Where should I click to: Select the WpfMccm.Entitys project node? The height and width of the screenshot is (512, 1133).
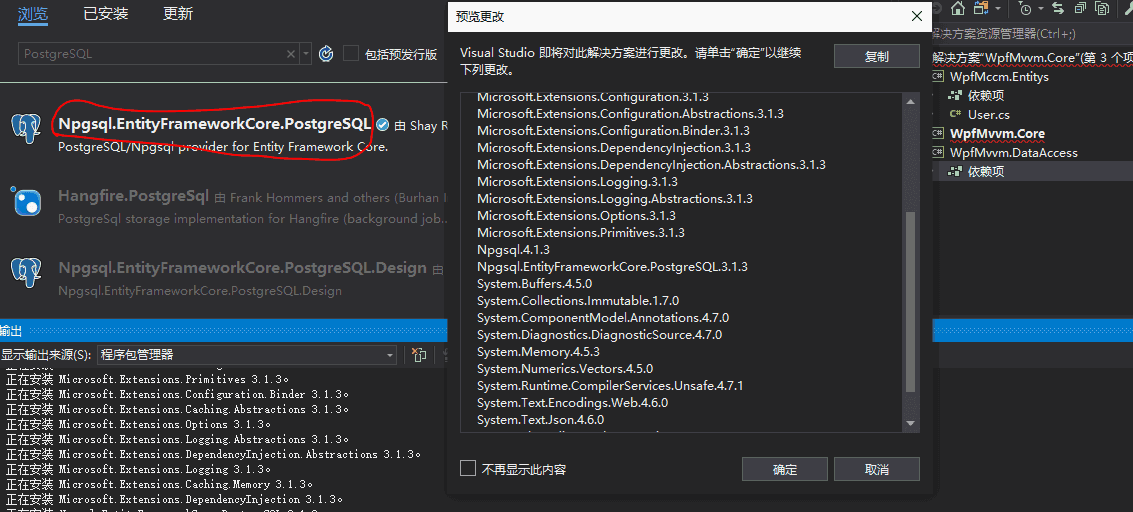point(999,77)
